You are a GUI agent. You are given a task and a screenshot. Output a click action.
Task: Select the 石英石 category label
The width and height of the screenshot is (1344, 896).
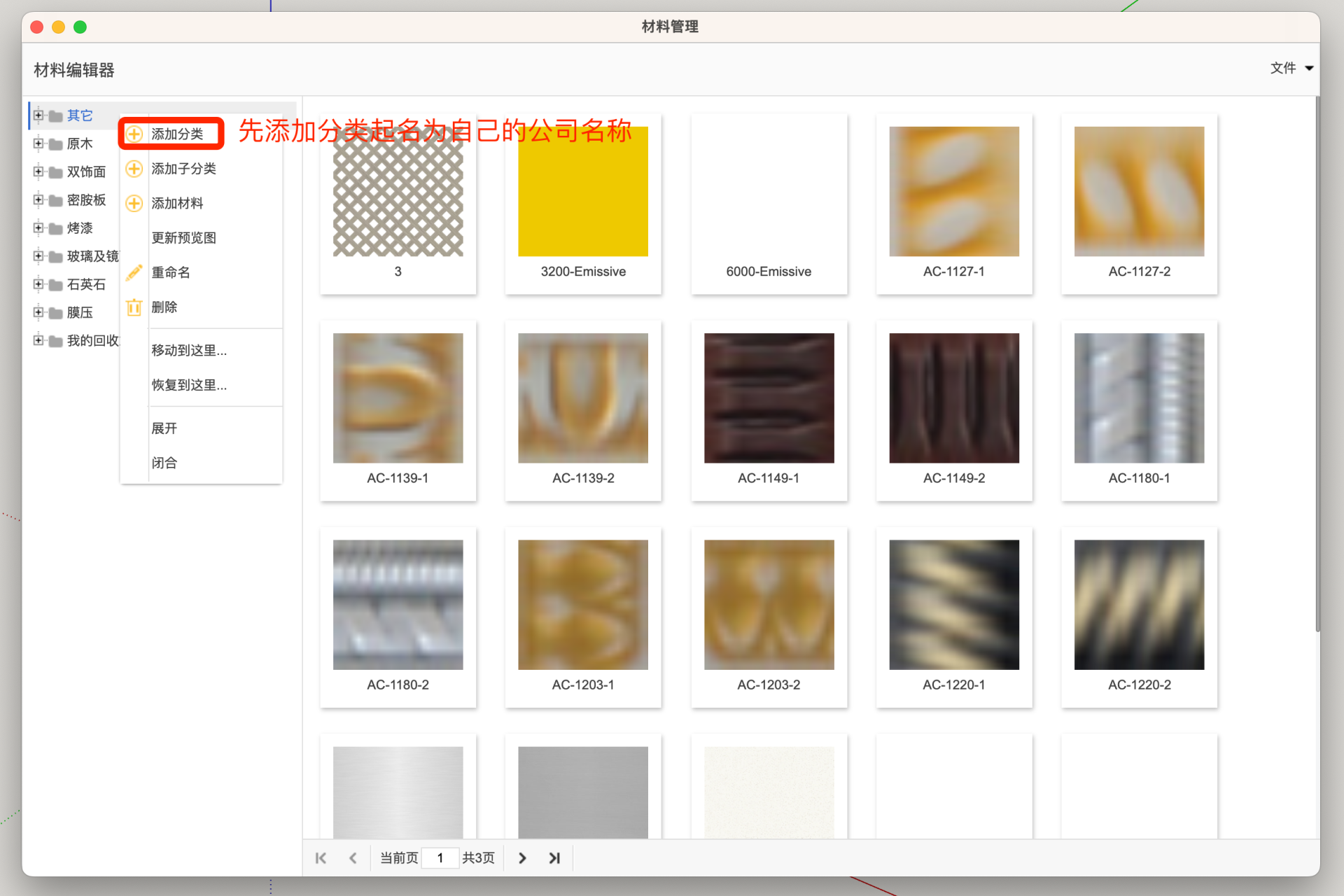point(86,284)
